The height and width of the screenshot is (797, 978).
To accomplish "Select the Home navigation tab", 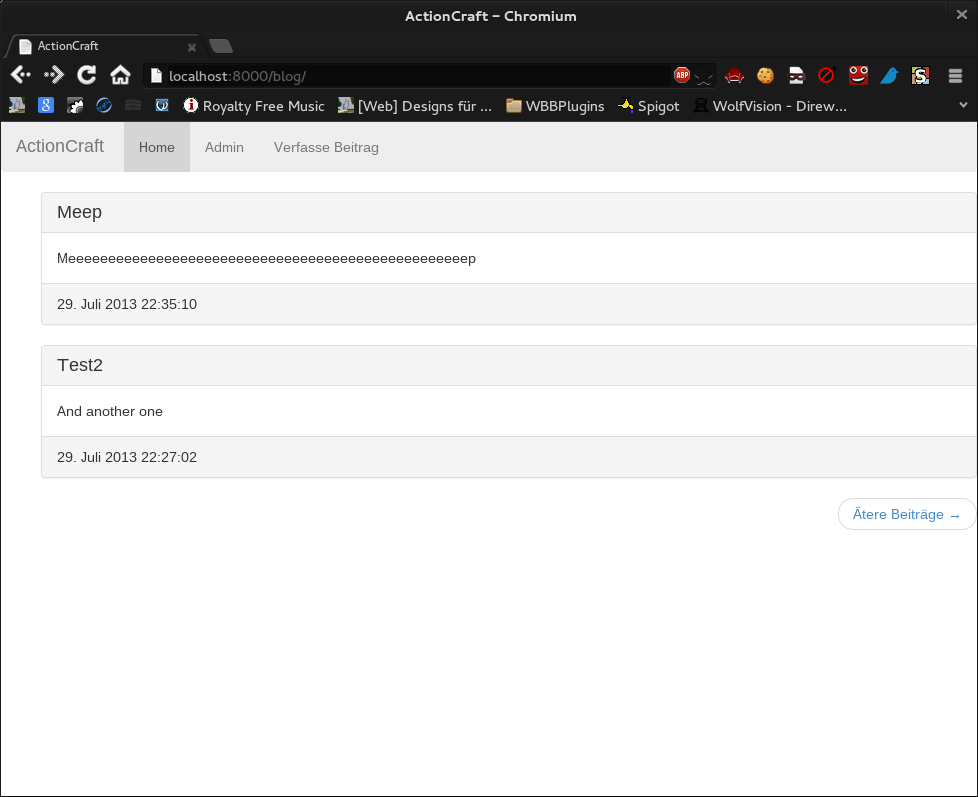I will click(x=157, y=147).
